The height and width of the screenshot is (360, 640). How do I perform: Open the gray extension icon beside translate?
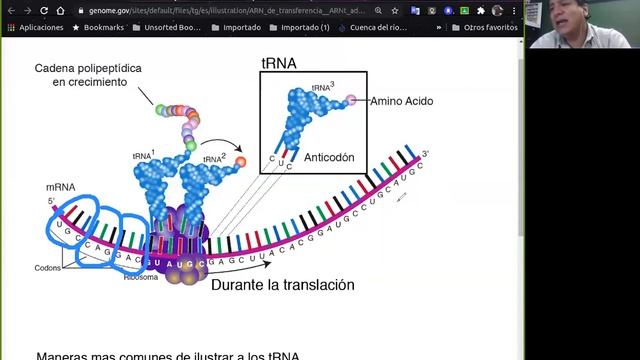point(432,11)
